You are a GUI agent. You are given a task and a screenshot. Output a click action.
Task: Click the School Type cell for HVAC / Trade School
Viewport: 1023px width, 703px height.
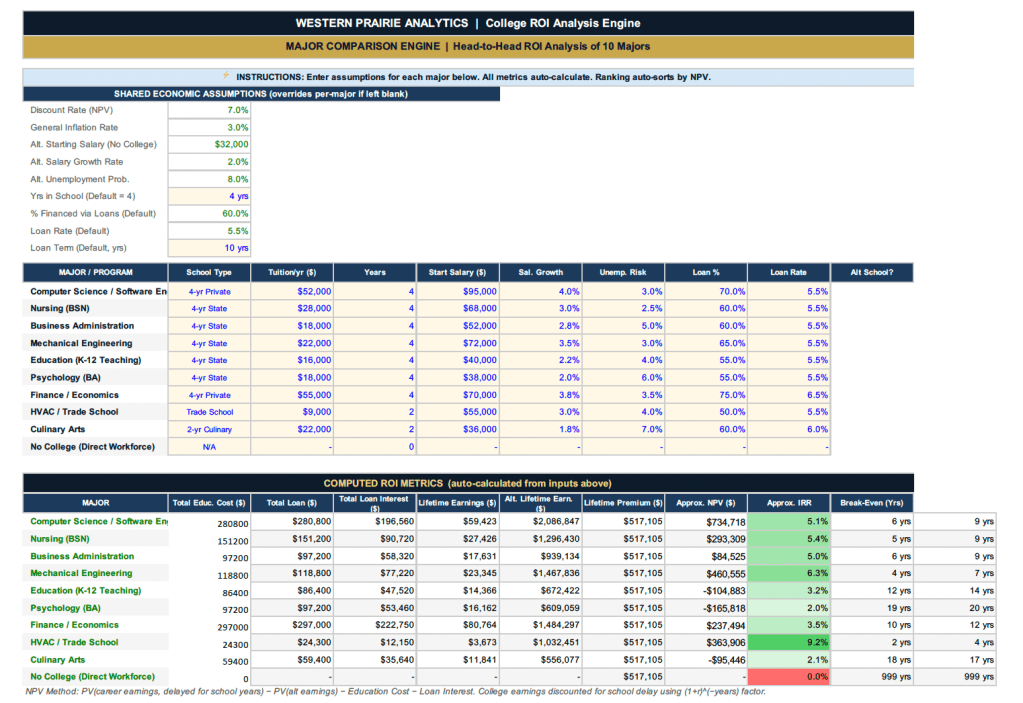pos(209,412)
